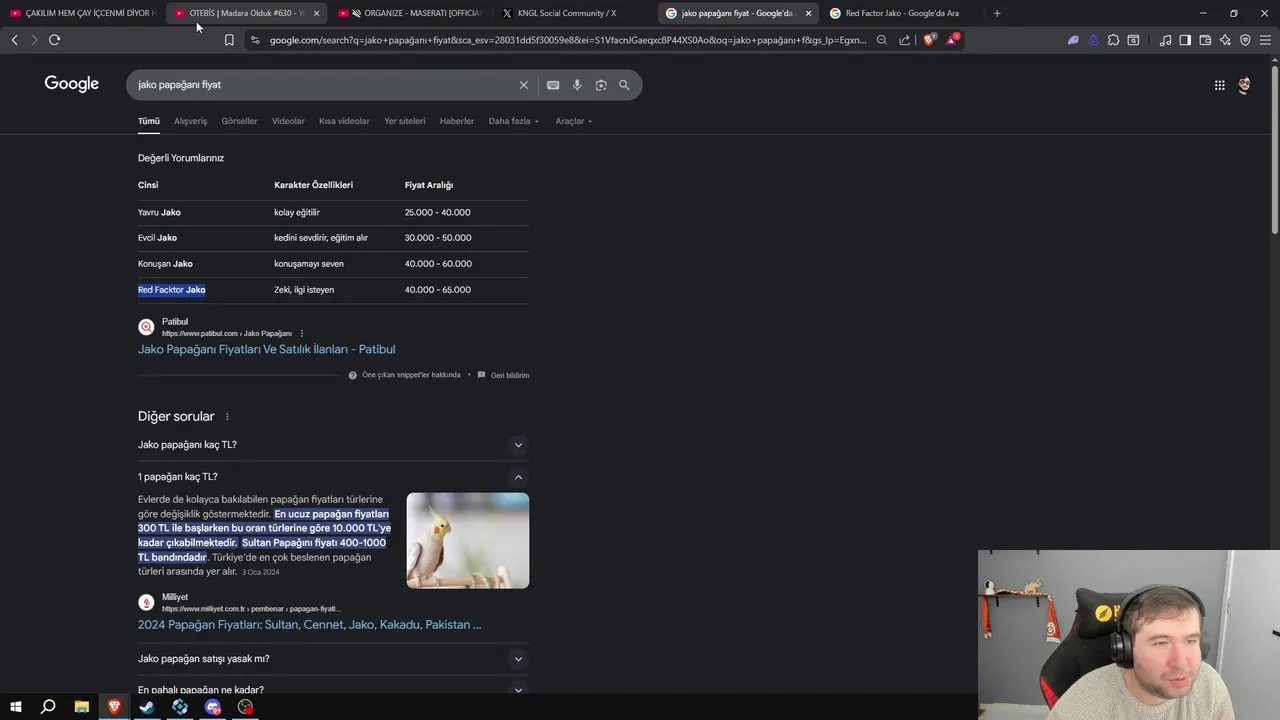Switch to Yer siteleri search tab
Image resolution: width=1280 pixels, height=720 pixels.
coord(404,121)
